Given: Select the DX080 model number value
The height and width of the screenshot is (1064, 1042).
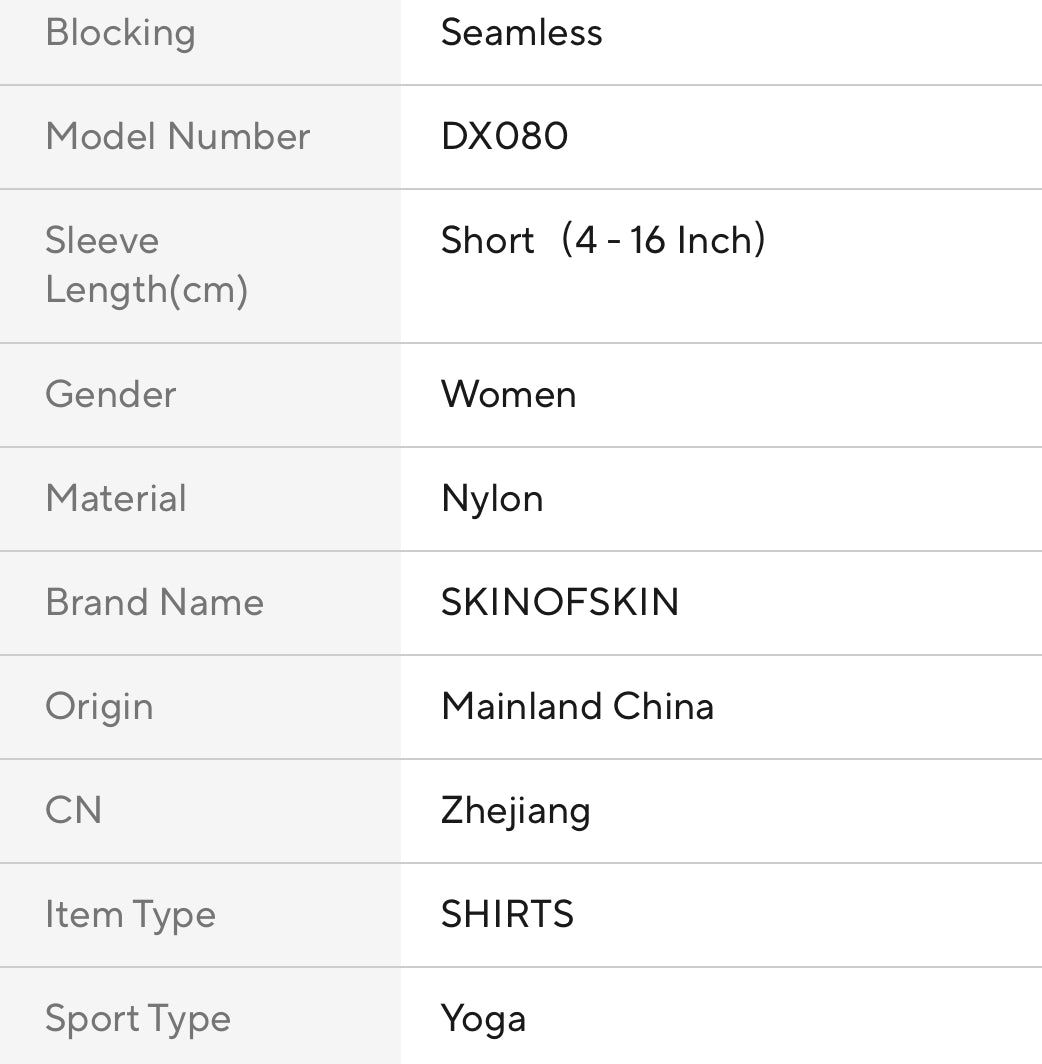Looking at the screenshot, I should point(504,137).
